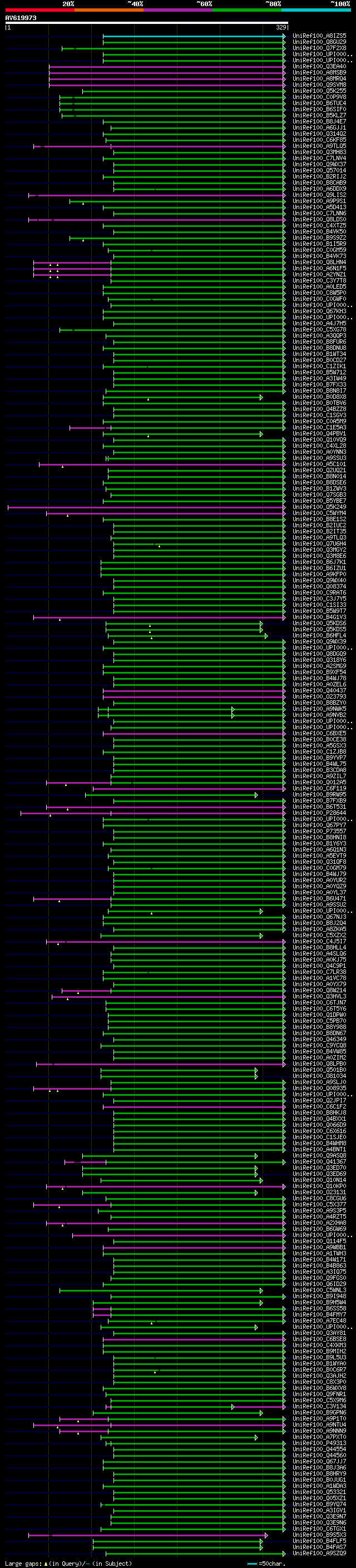Screen dimensions: 356x1568
Task: Open hit UniRef100_Q8GU29
Action: [x=319, y=43]
